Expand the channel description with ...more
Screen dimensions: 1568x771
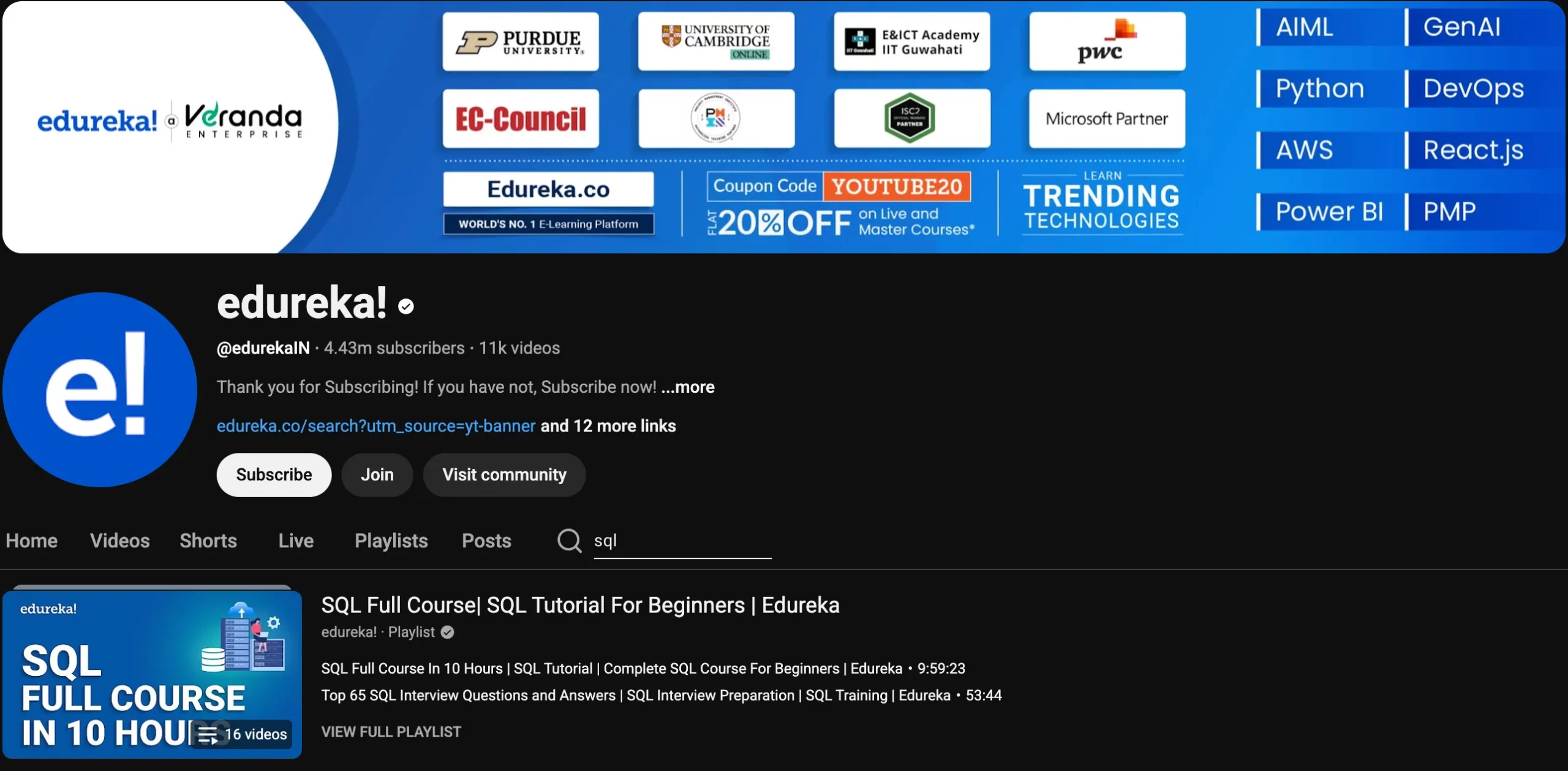[x=688, y=387]
